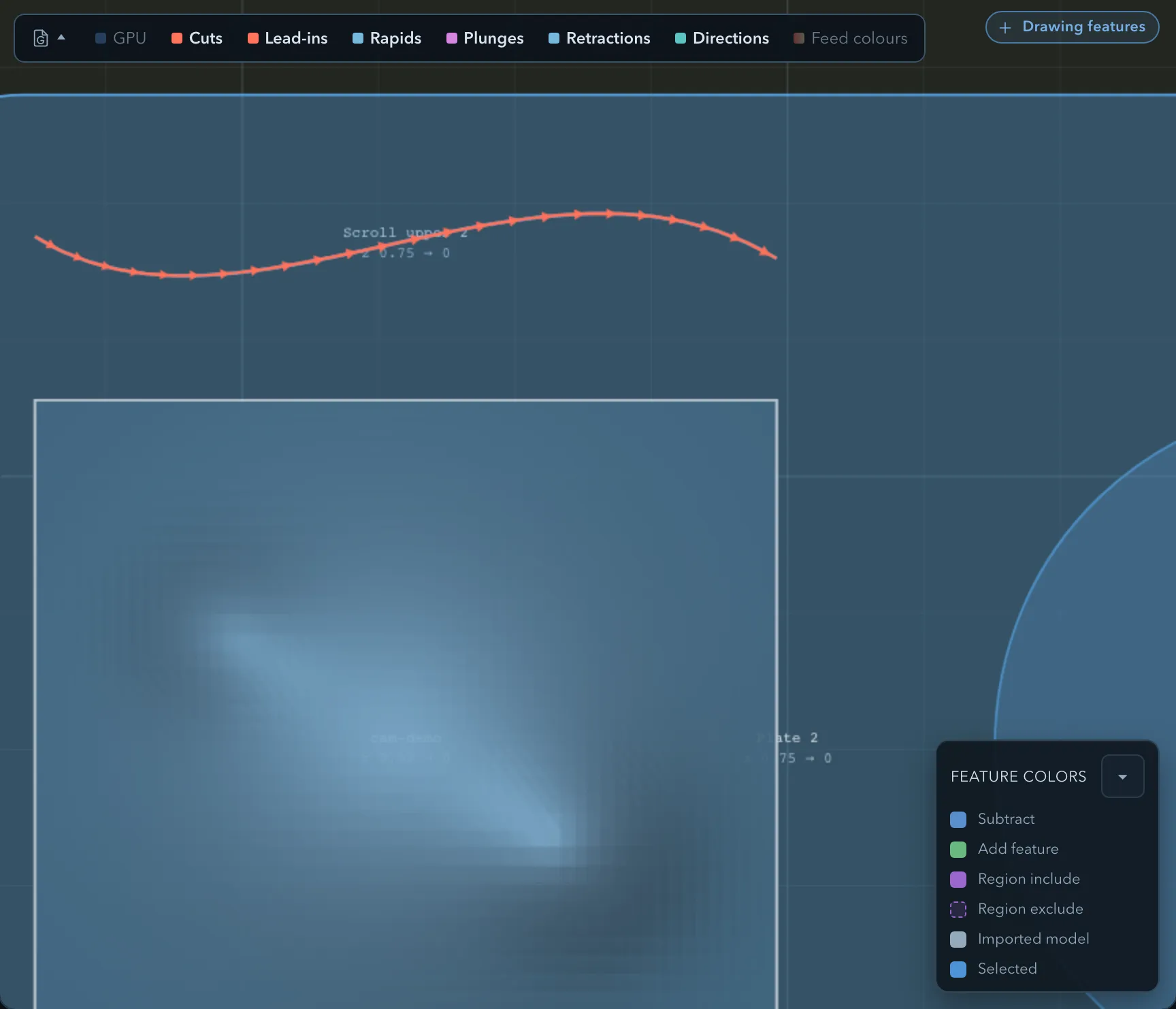Enable Feed colours mode
Screen dimensions: 1176x1009
(x=850, y=38)
